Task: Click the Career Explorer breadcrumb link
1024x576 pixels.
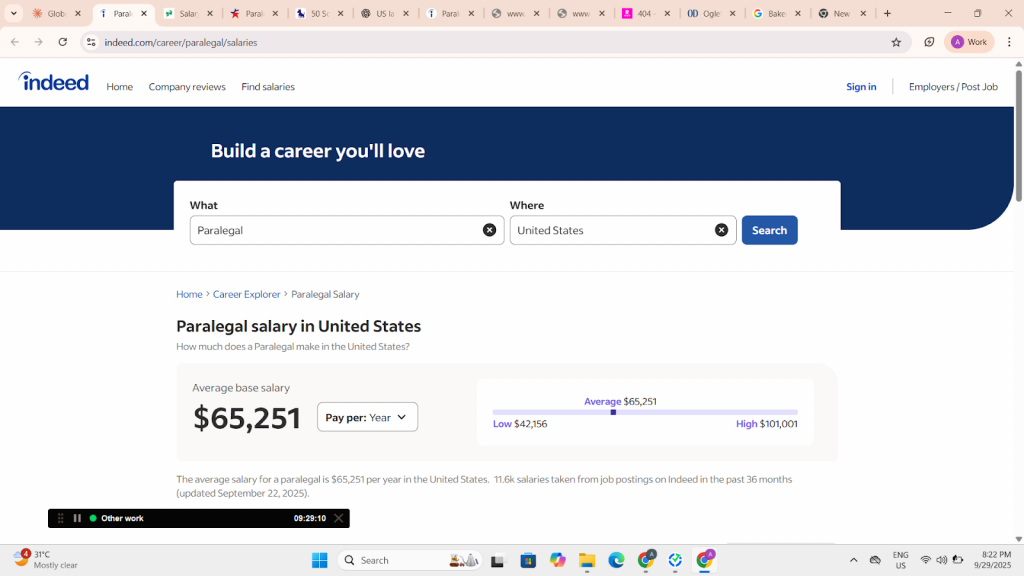Action: click(246, 294)
